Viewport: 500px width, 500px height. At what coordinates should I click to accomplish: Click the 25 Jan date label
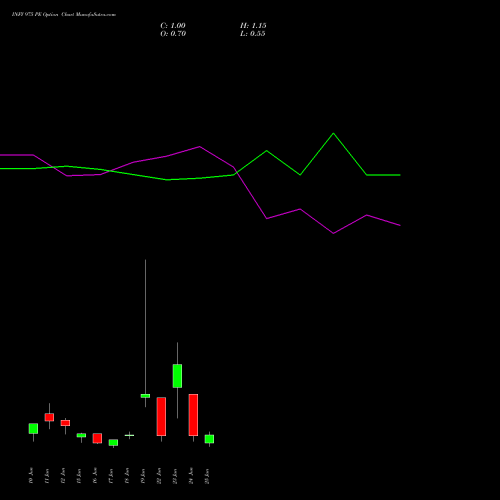coord(207,476)
